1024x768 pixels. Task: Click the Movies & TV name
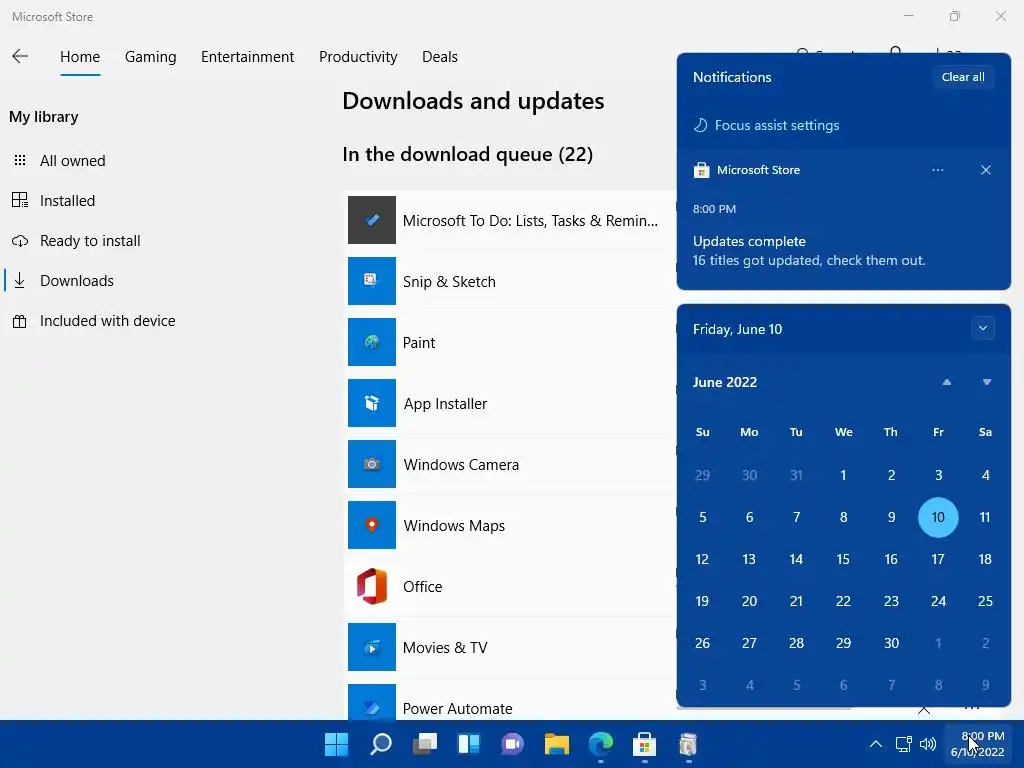pyautogui.click(x=445, y=648)
